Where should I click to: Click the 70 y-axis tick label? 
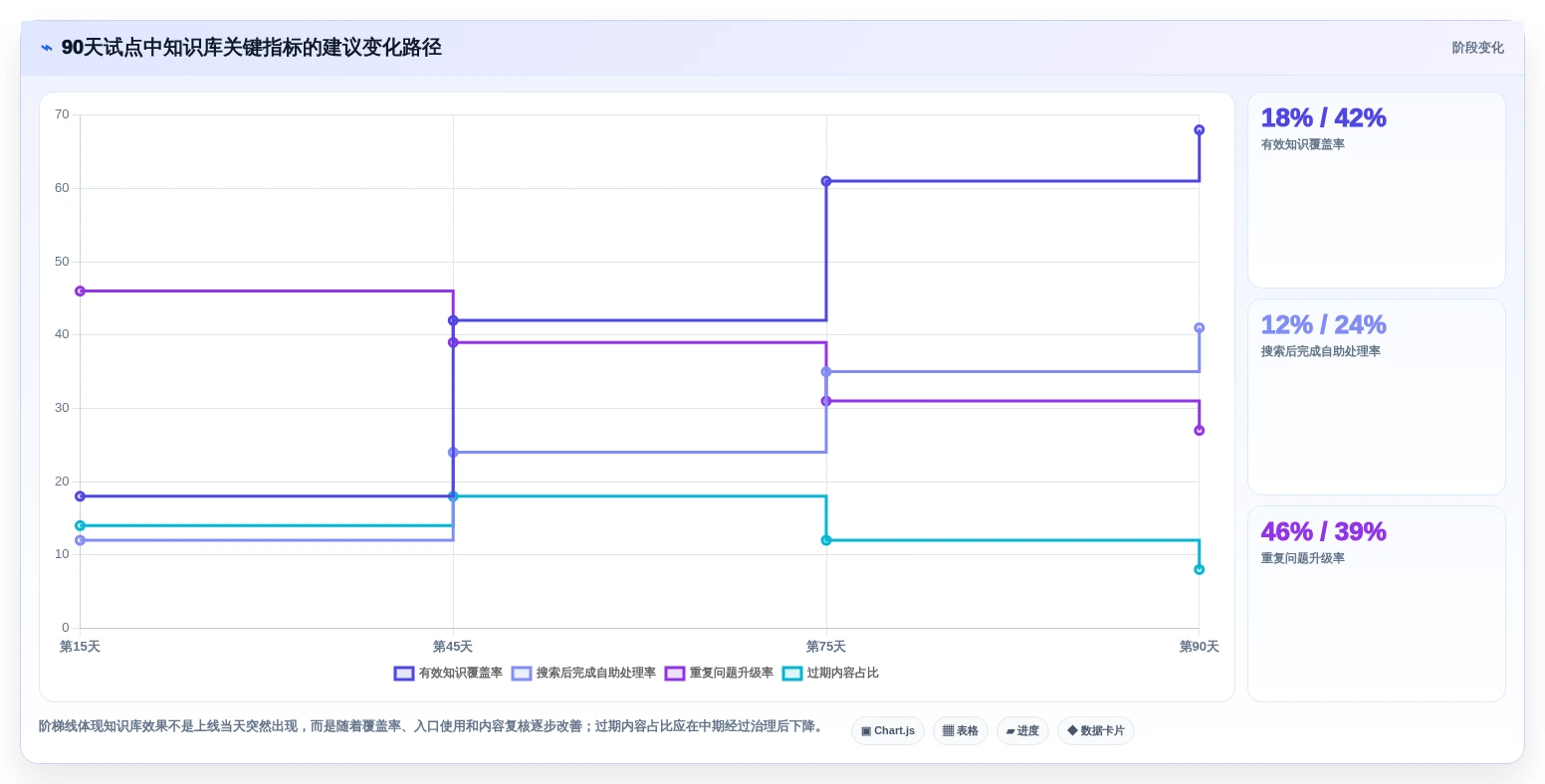tap(62, 114)
